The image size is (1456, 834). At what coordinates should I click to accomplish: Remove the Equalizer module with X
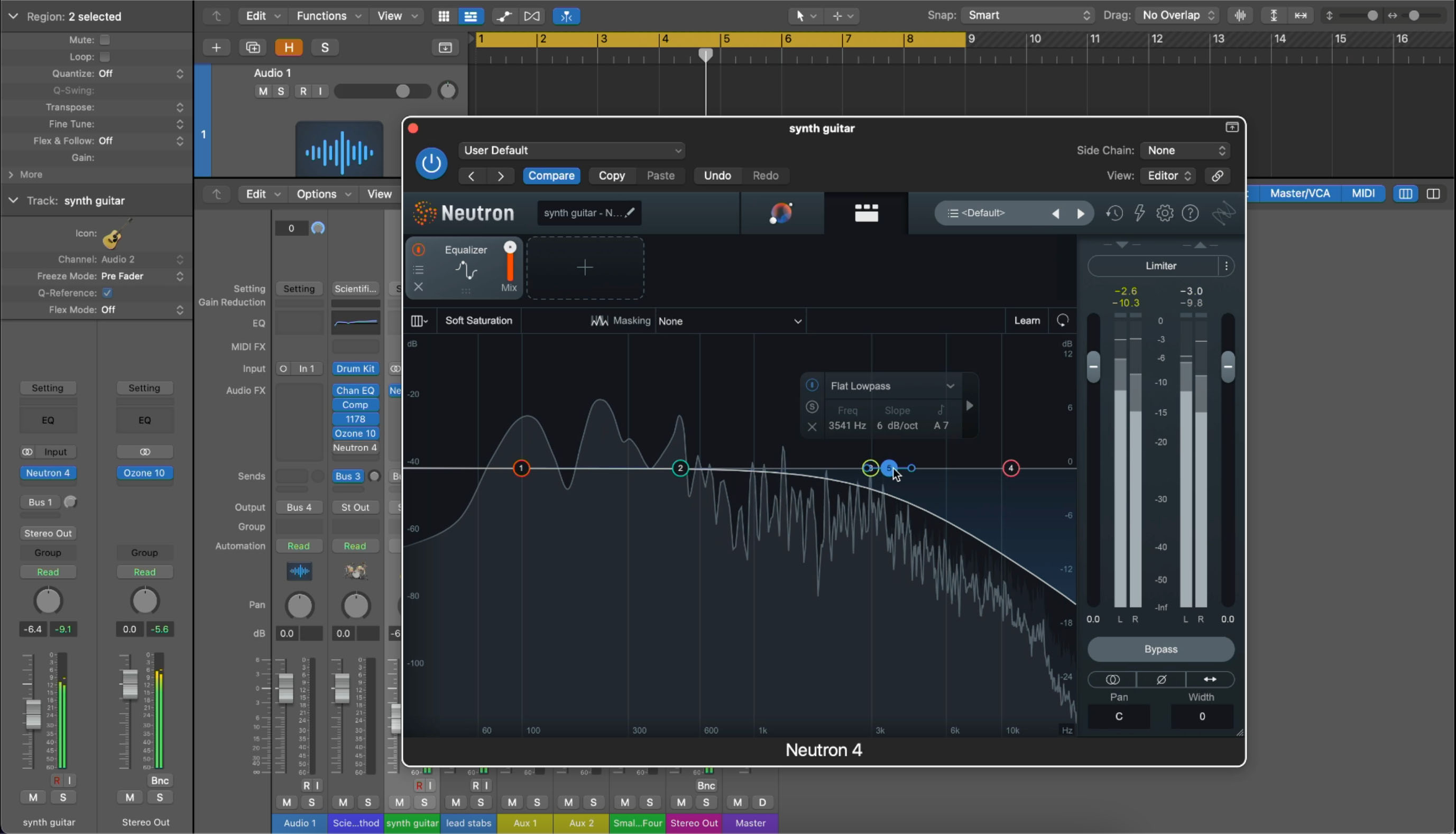pos(418,286)
